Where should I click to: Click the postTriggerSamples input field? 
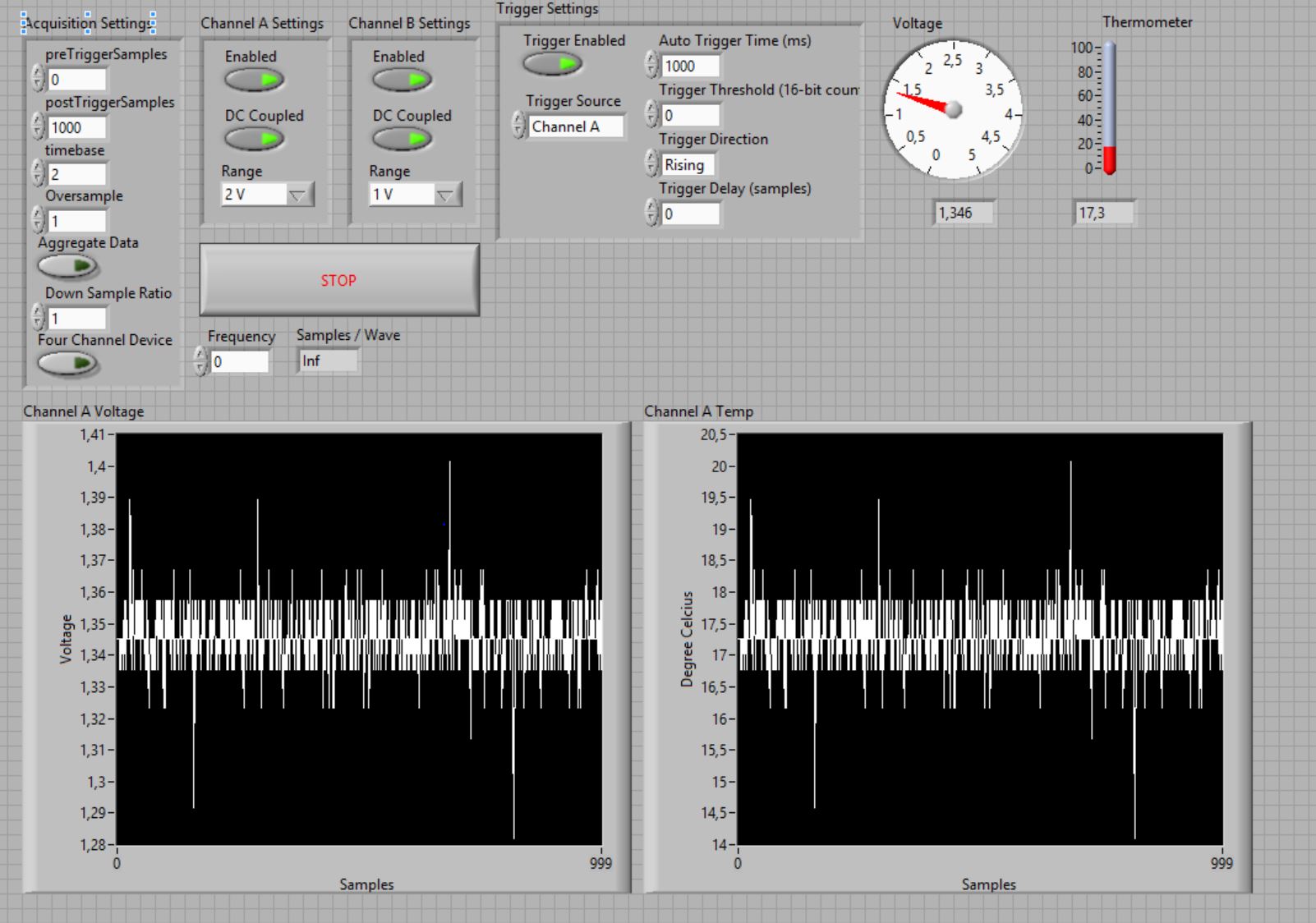pos(77,127)
